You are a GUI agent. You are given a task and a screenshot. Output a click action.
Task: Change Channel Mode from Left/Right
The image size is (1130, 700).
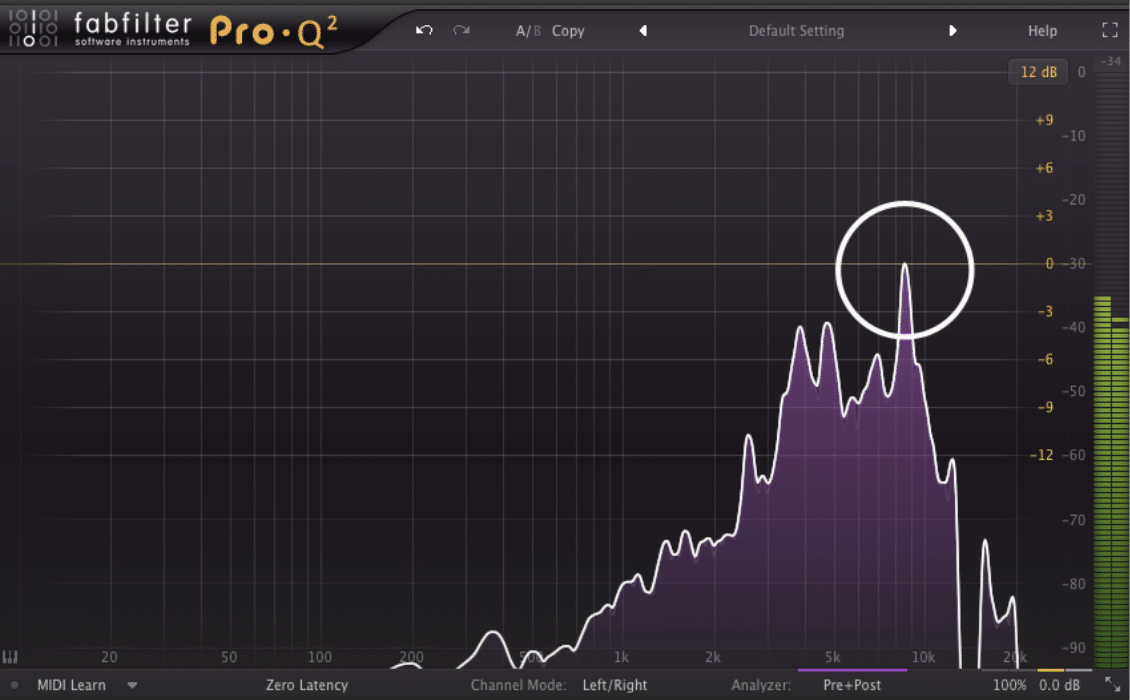point(615,685)
